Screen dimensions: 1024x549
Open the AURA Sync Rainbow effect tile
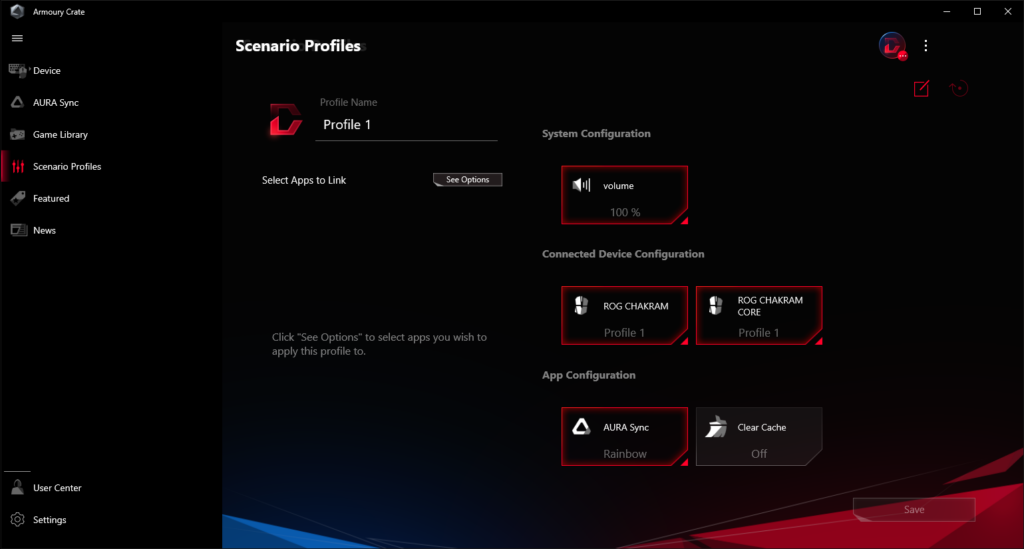(625, 436)
